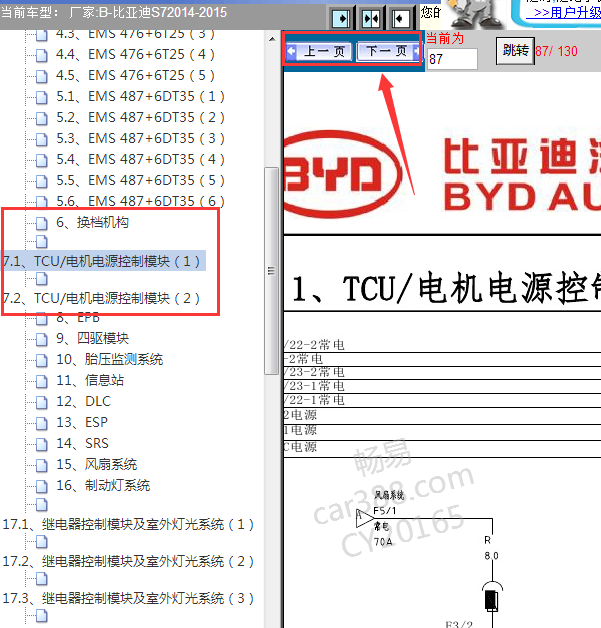Select 14、SRS entry
This screenshot has width=601, height=628.
pyautogui.click(x=82, y=443)
